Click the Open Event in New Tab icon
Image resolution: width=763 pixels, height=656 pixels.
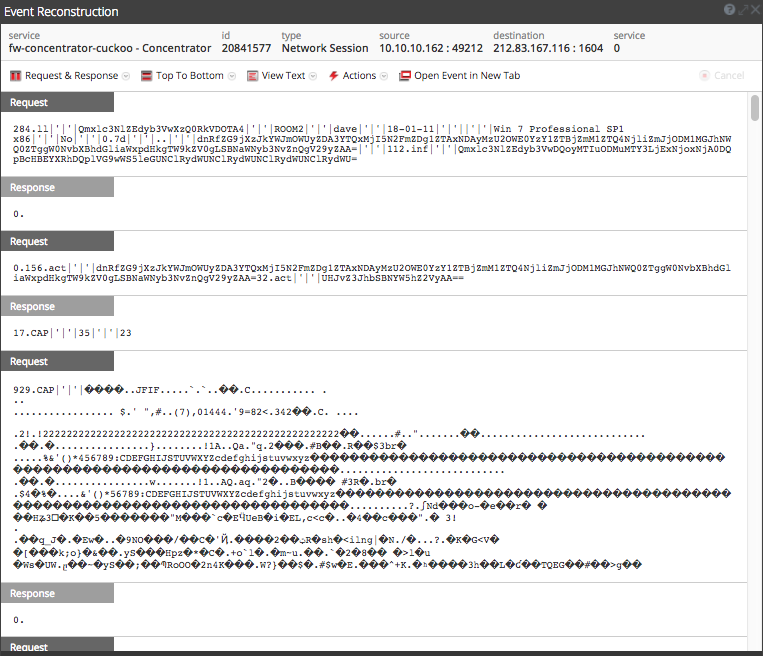pyautogui.click(x=404, y=76)
